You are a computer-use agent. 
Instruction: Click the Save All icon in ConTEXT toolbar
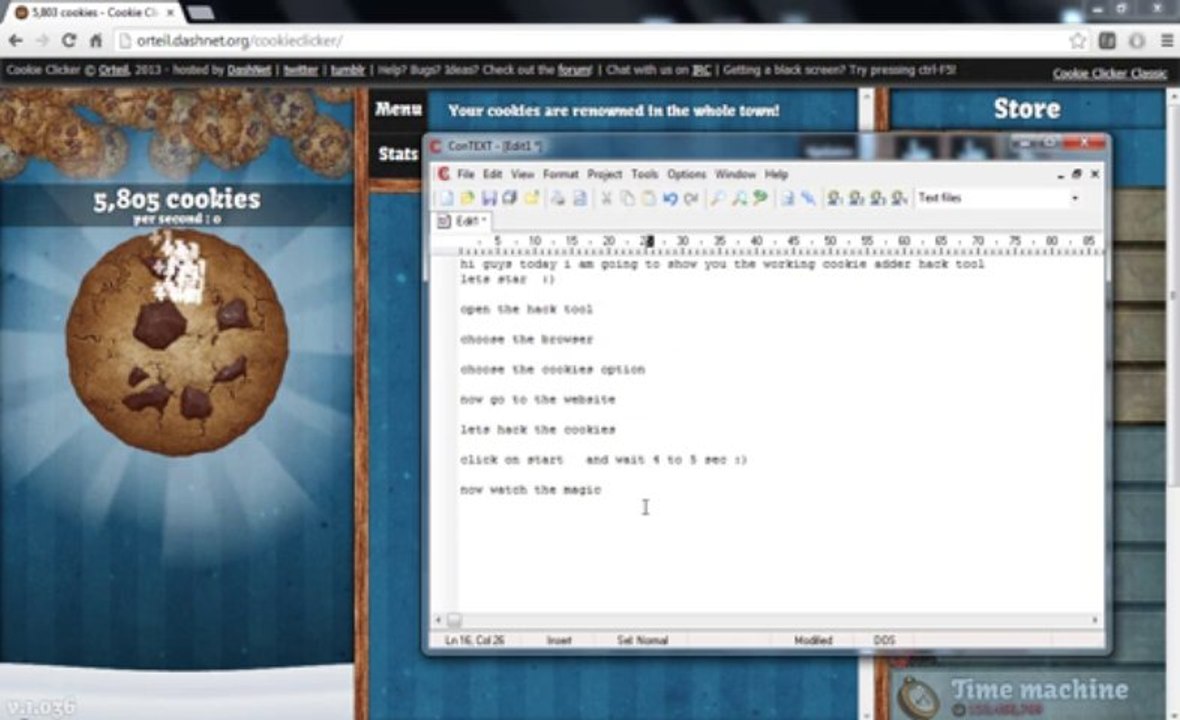(509, 198)
